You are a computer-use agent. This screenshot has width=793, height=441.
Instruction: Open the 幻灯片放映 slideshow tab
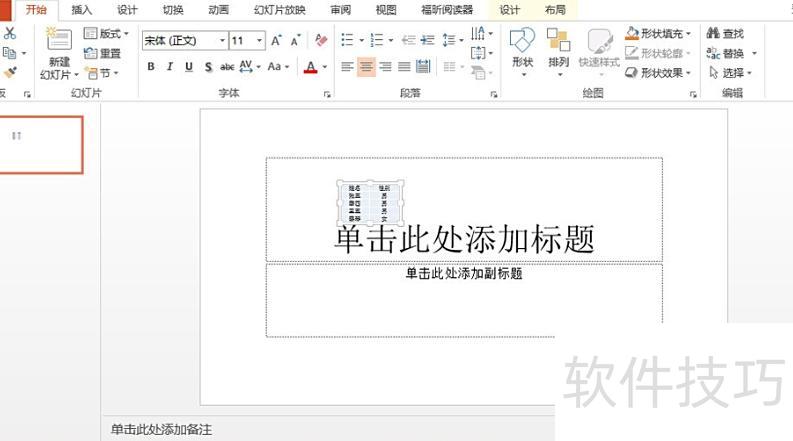point(280,10)
